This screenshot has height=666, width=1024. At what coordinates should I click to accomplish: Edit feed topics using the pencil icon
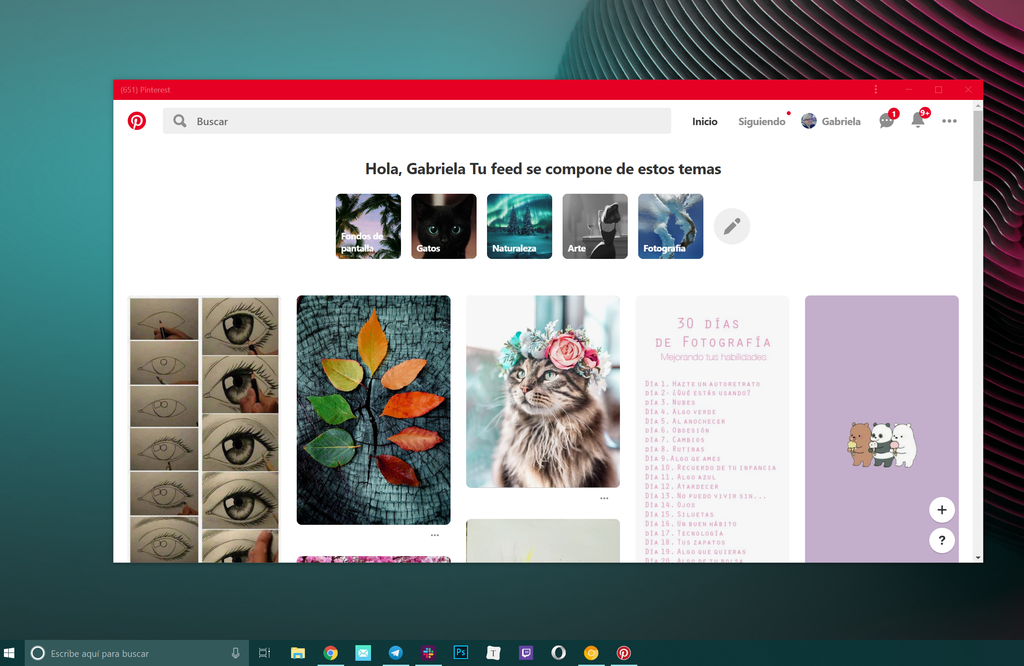731,226
